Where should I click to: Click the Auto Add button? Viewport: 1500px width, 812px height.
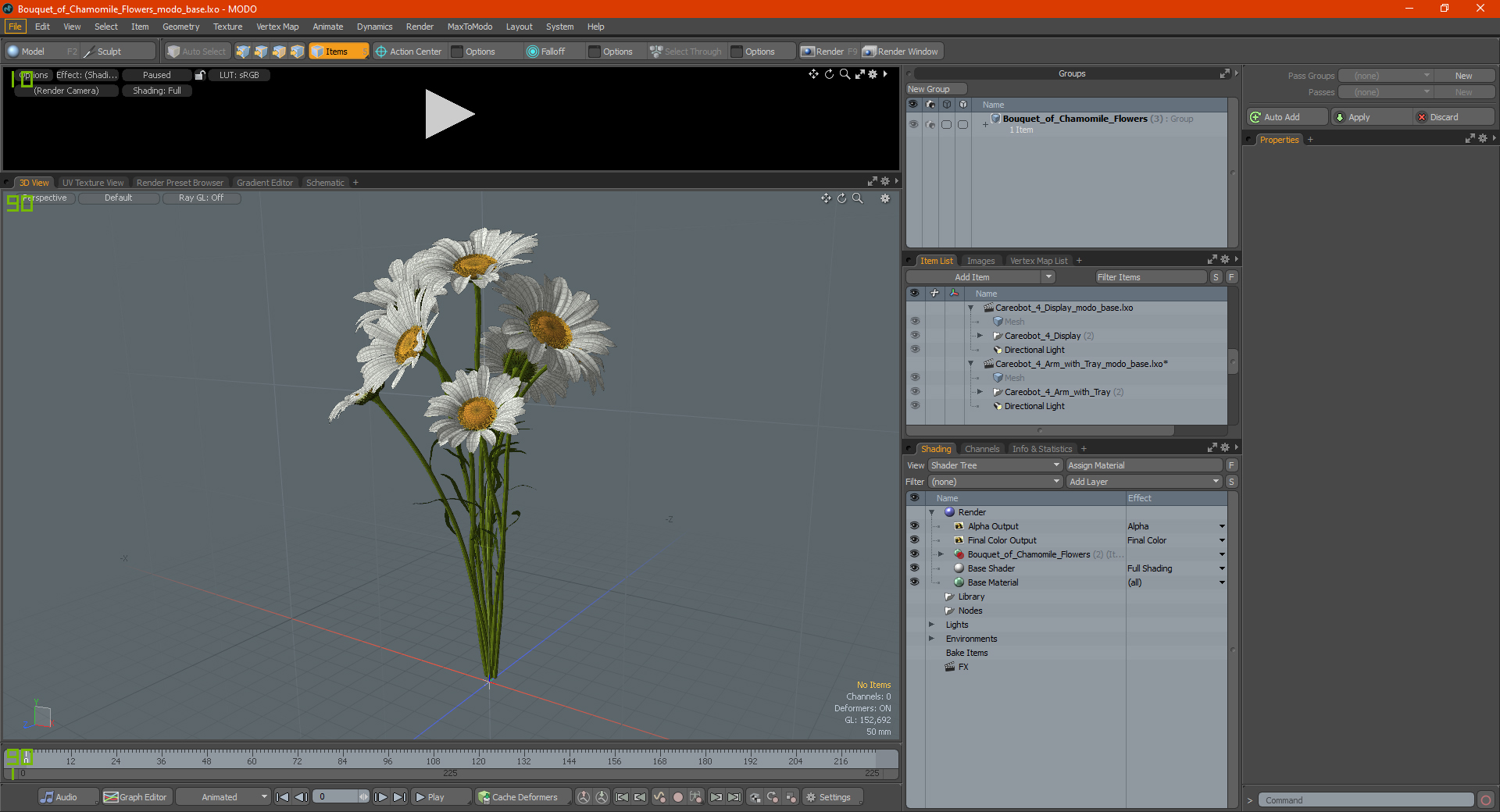click(x=1287, y=117)
